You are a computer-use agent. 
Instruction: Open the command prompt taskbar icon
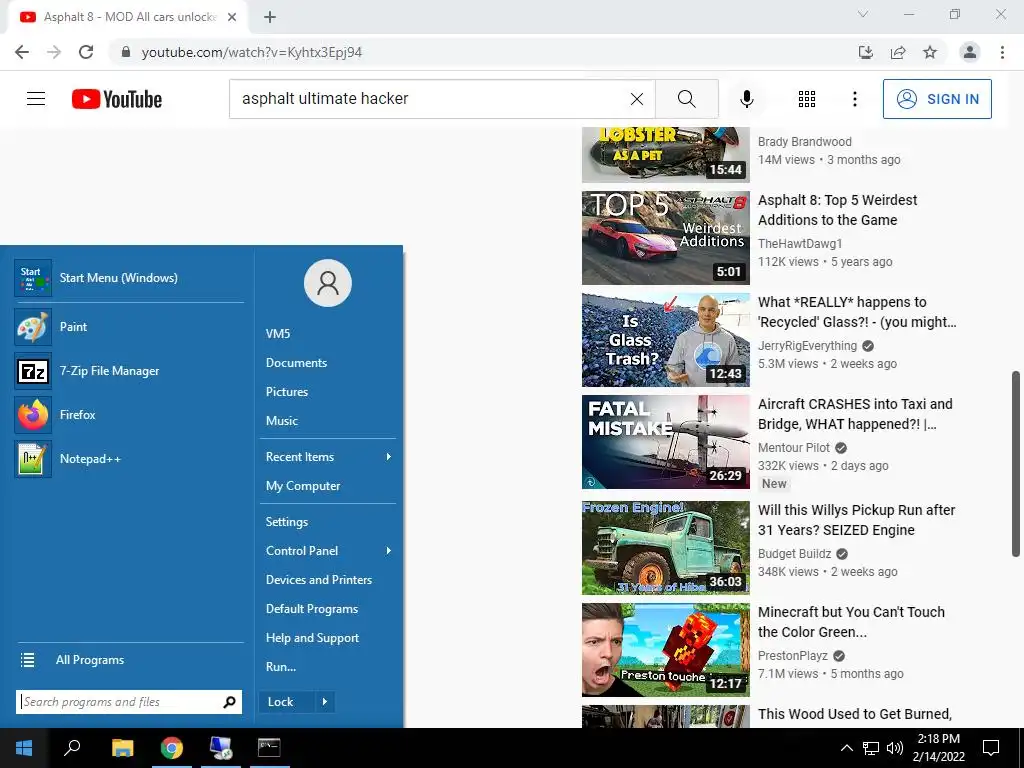pyautogui.click(x=269, y=748)
